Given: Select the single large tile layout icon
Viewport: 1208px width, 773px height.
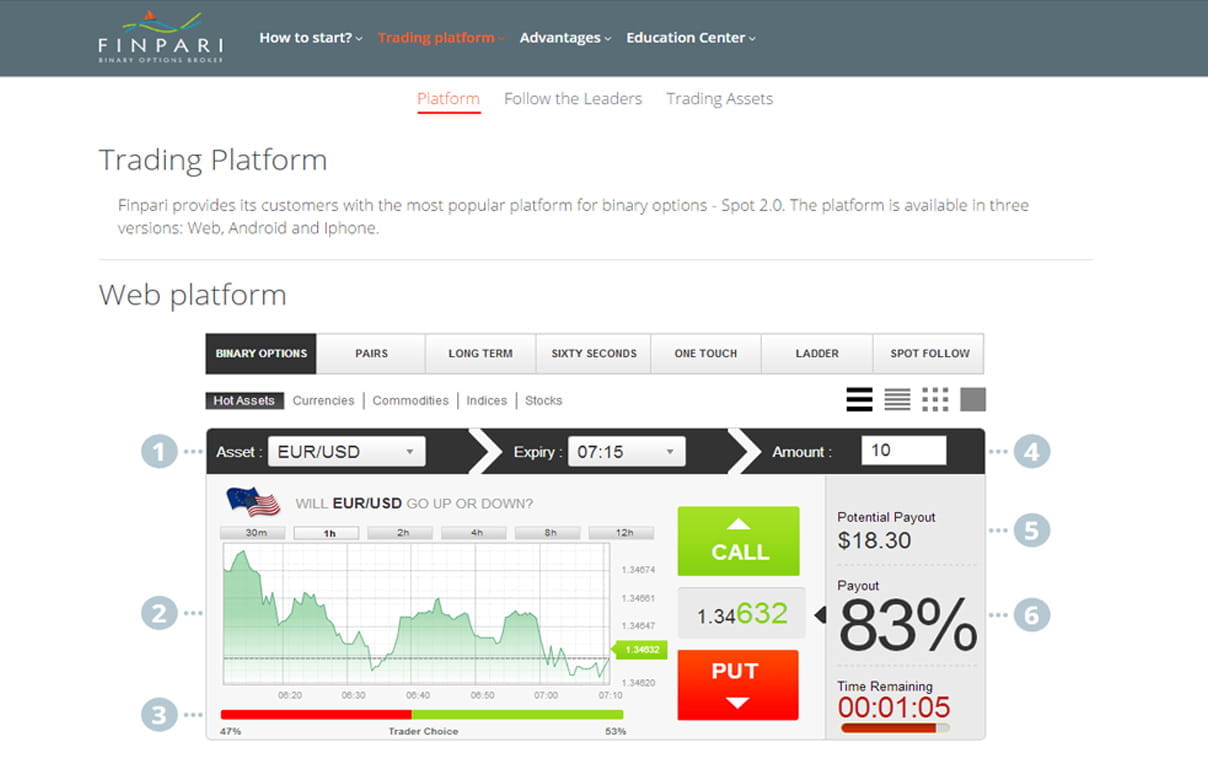Looking at the screenshot, I should tap(973, 400).
